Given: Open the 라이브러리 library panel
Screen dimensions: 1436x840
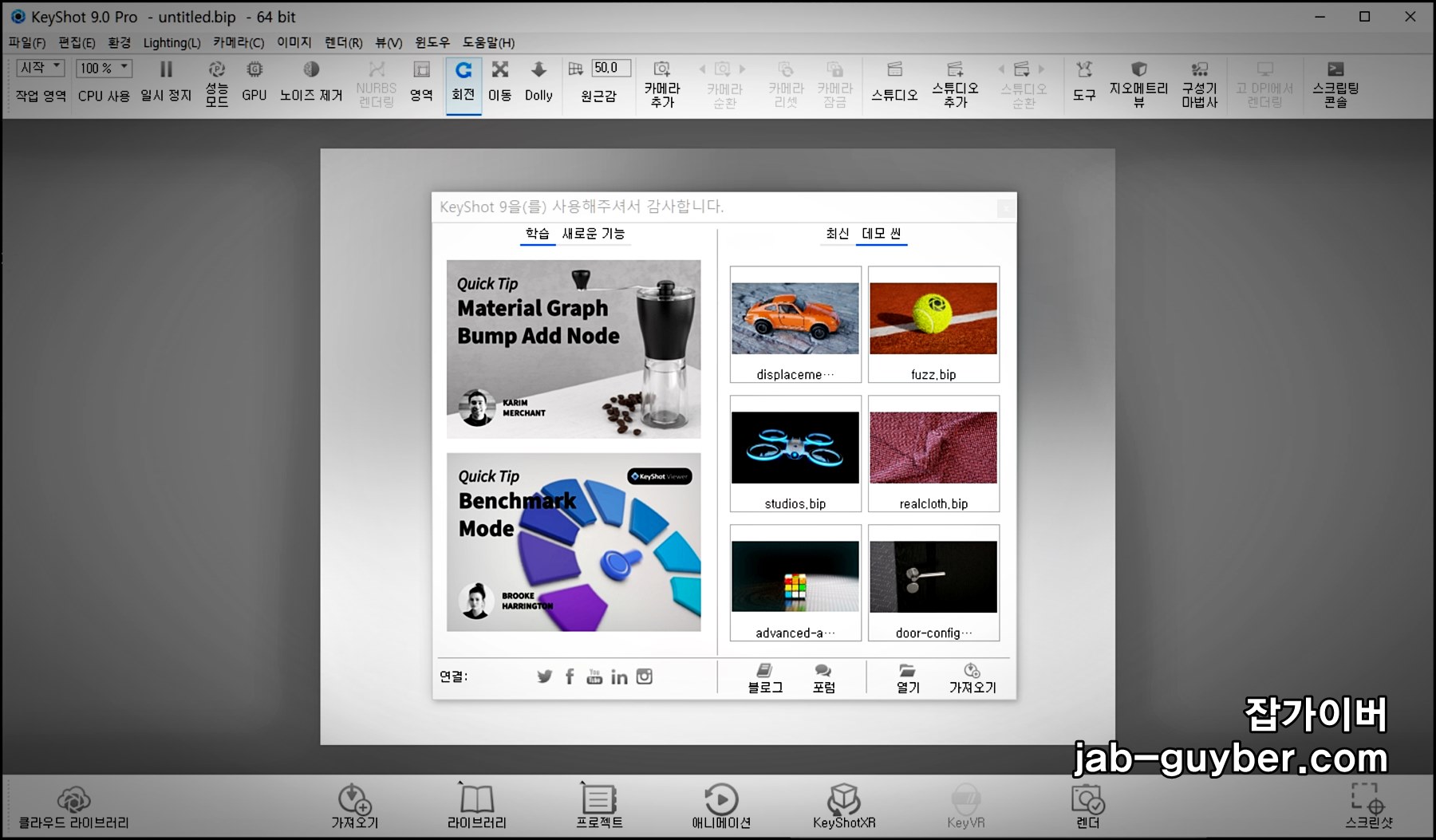Looking at the screenshot, I should tap(476, 806).
